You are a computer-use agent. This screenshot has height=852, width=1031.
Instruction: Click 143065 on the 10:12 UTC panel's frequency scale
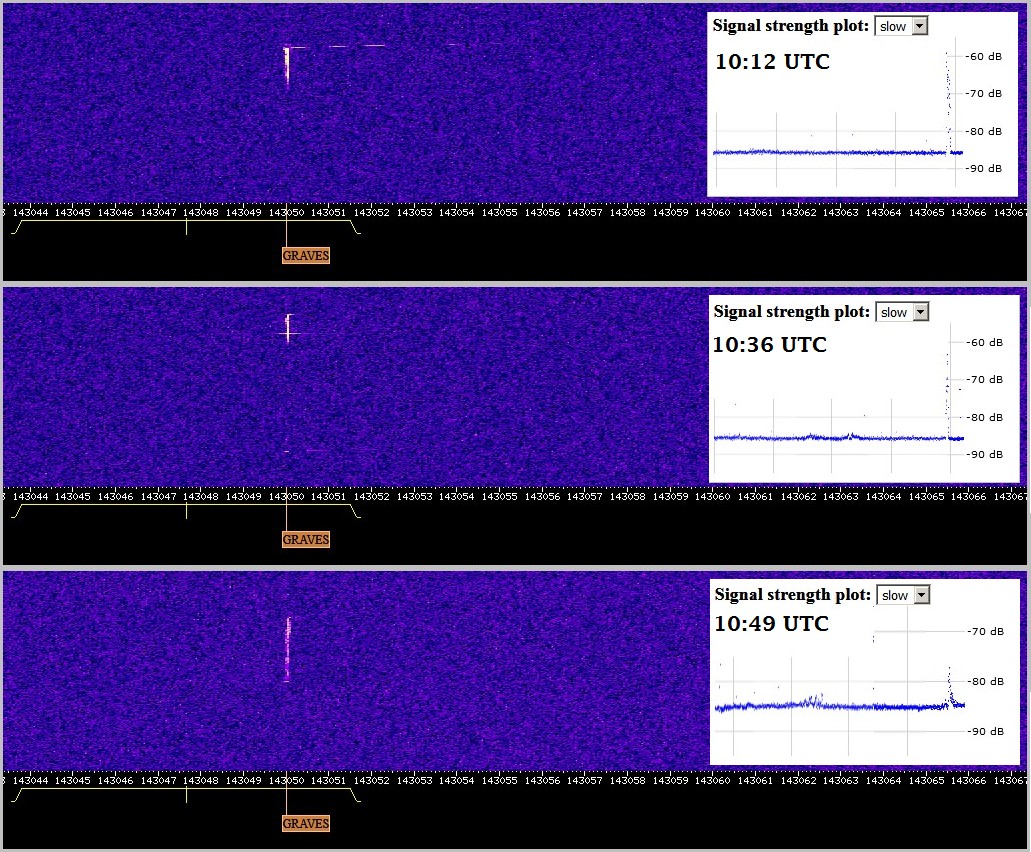926,212
